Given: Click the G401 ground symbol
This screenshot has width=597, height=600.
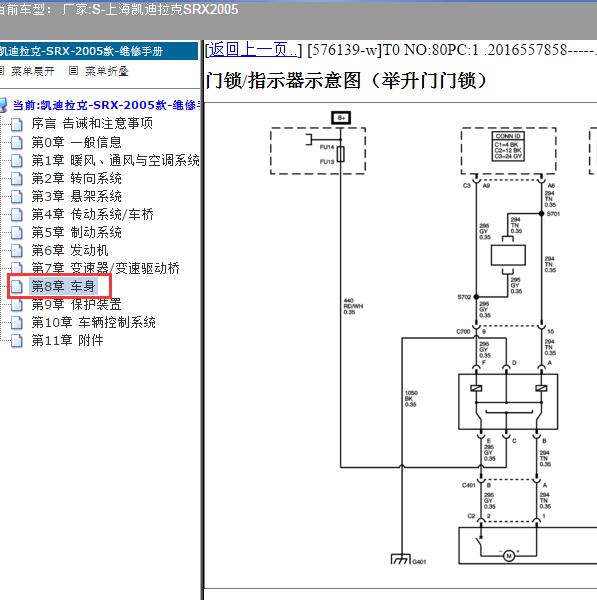Looking at the screenshot, I should click(401, 559).
